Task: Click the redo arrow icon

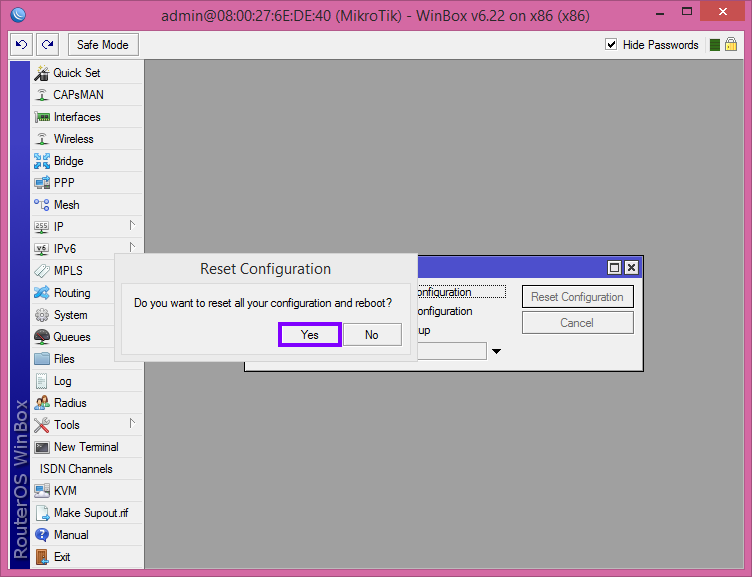Action: click(x=47, y=45)
